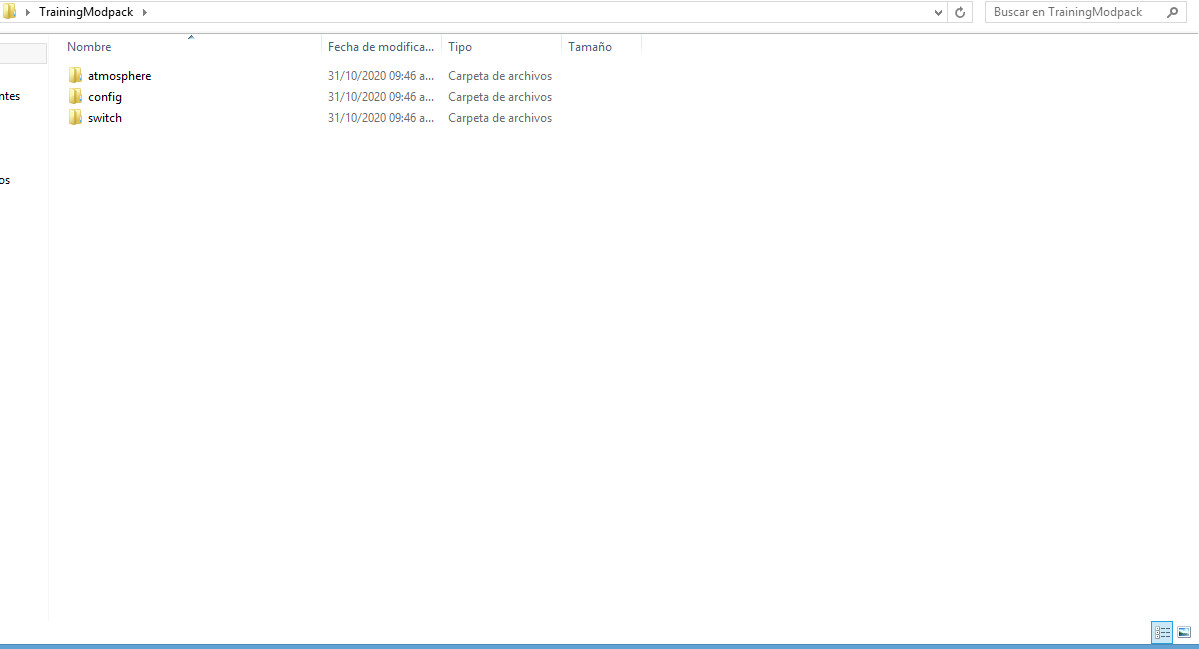Image resolution: width=1199 pixels, height=649 pixels.
Task: Sort files by Tamaño column
Action: click(x=589, y=47)
